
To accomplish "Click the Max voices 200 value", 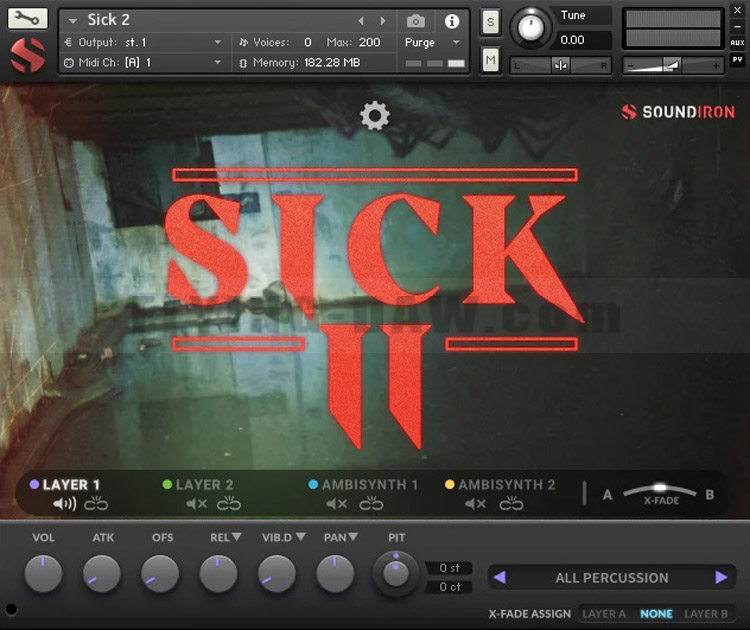I will point(369,43).
